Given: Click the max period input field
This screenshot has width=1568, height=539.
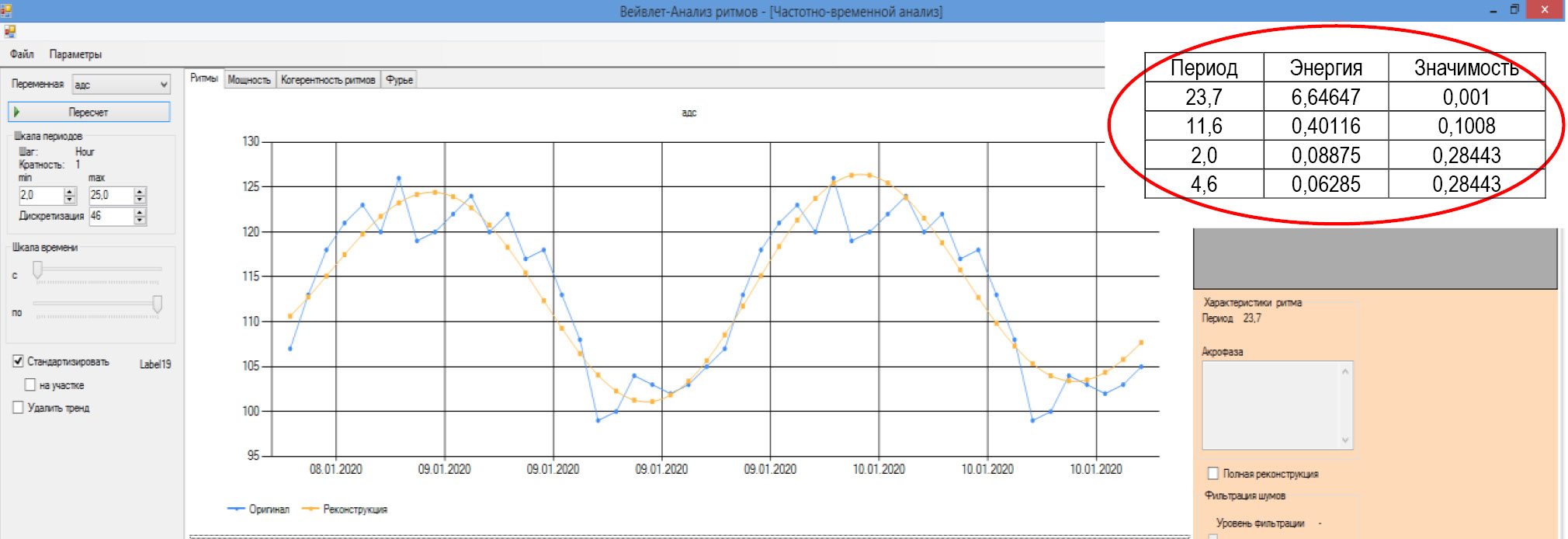Looking at the screenshot, I should [111, 195].
